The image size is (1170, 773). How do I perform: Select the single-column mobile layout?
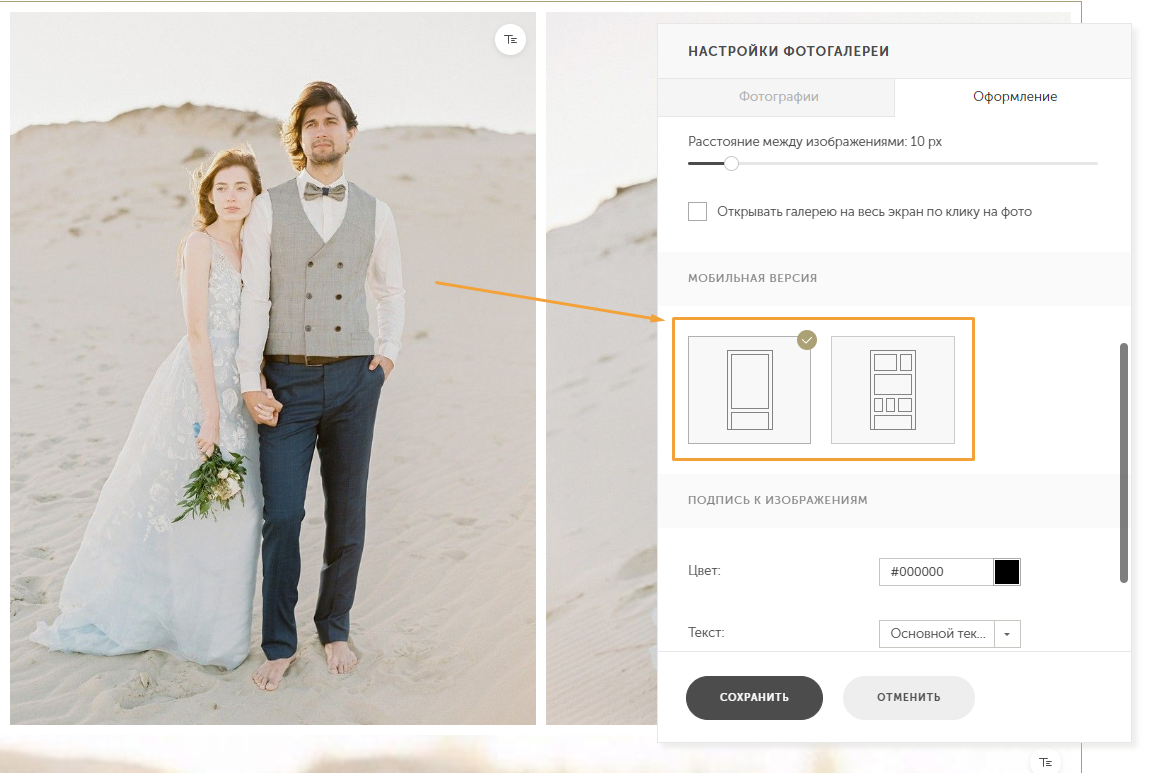click(x=749, y=390)
